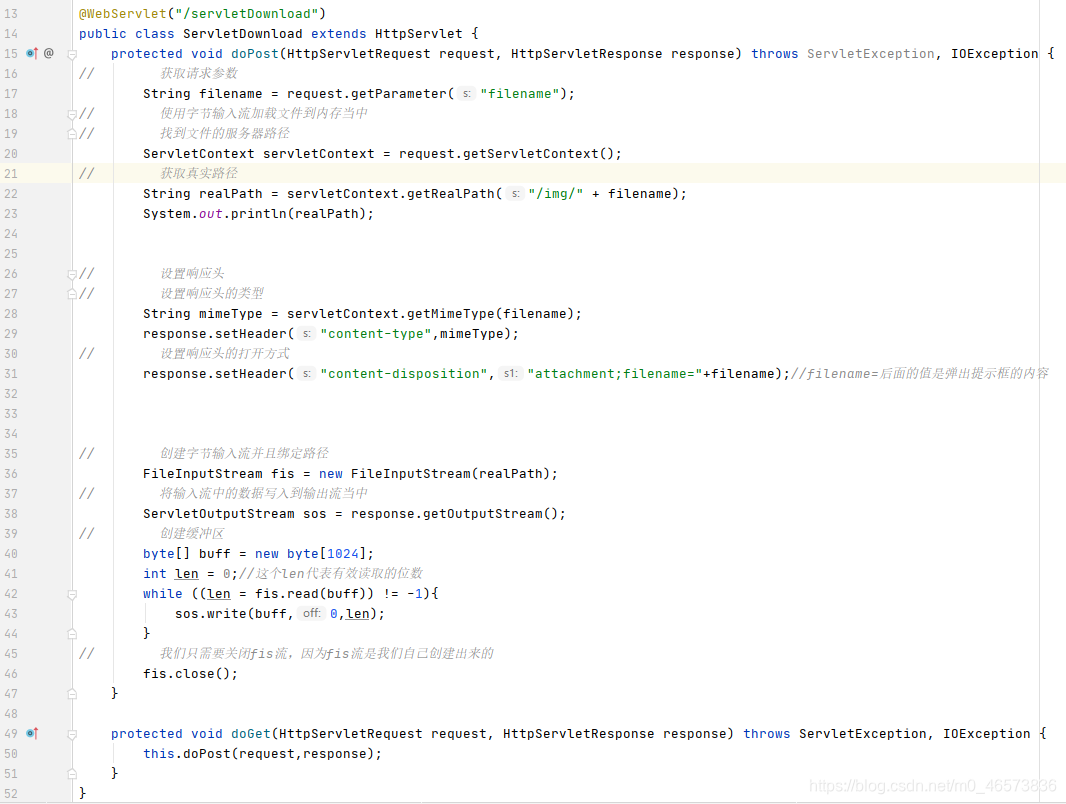Click the getMimeType method call

(451, 313)
